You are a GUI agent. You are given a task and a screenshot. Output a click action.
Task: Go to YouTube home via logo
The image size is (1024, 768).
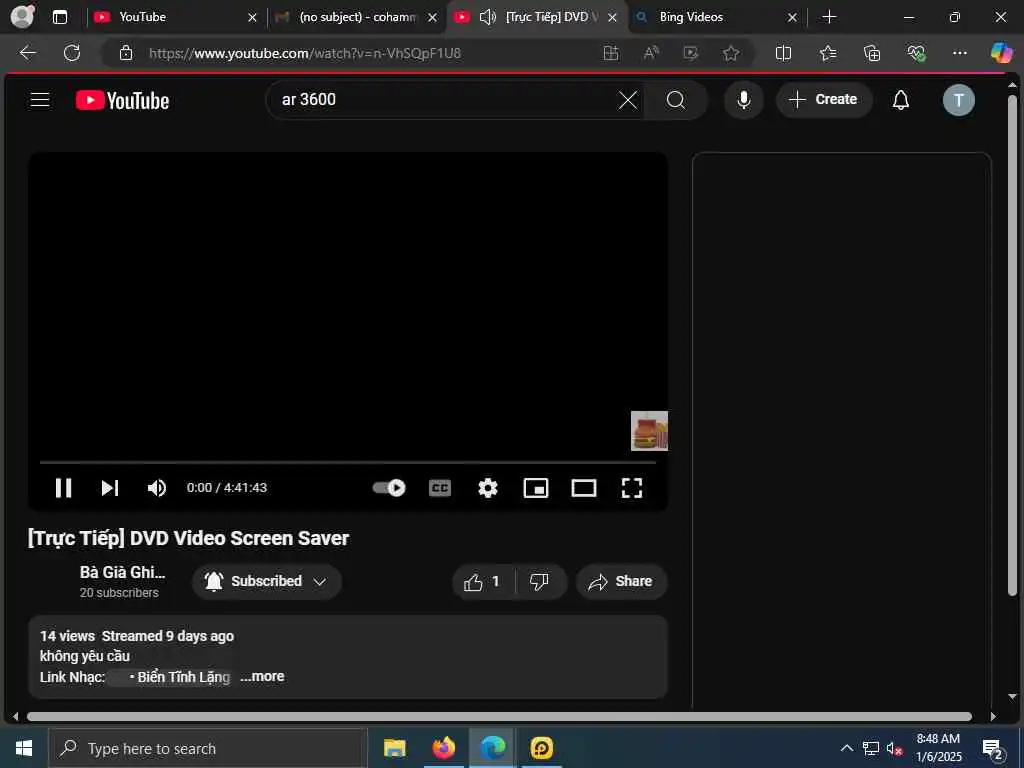pos(122,101)
